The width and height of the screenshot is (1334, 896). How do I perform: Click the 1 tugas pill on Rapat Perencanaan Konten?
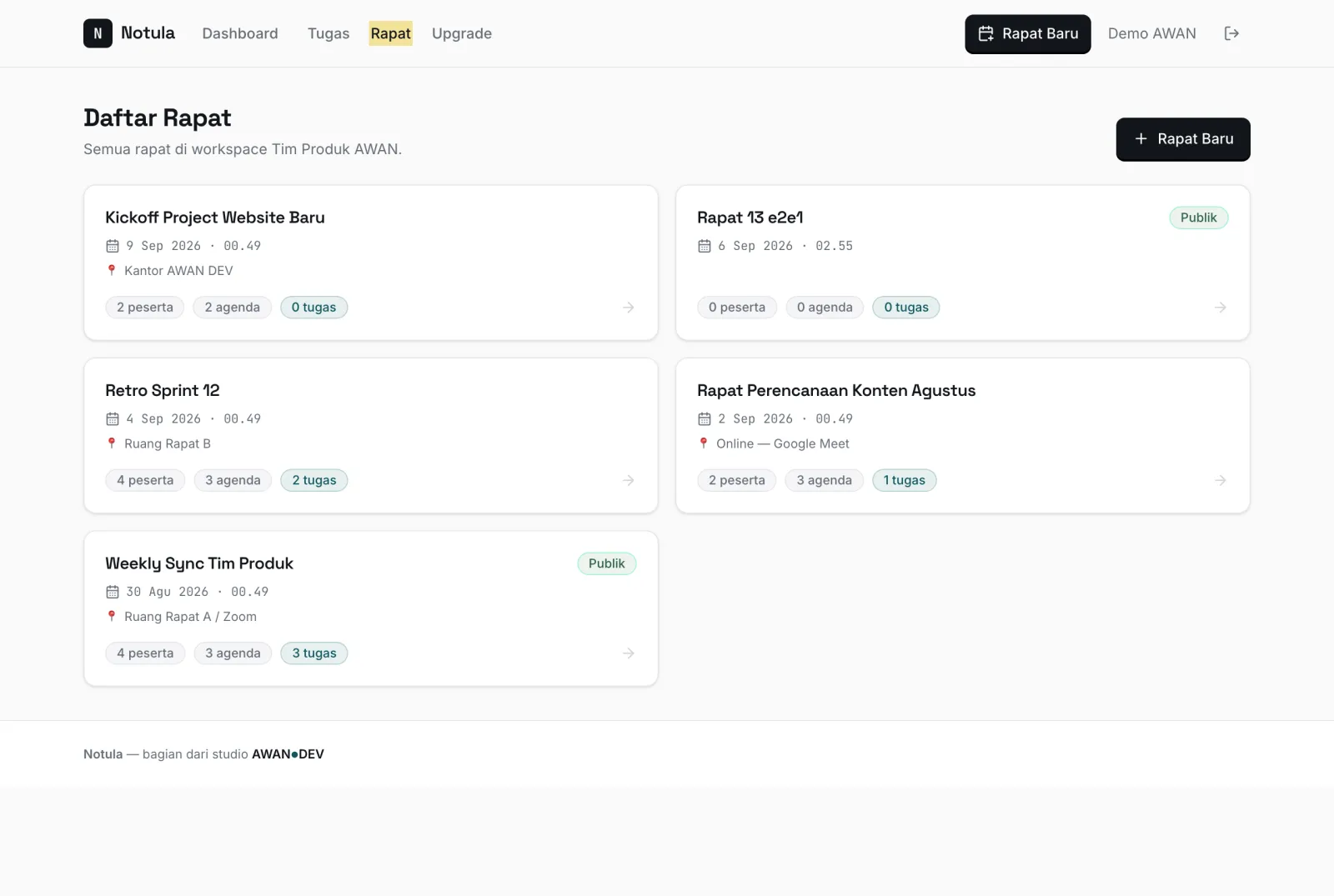pos(905,480)
